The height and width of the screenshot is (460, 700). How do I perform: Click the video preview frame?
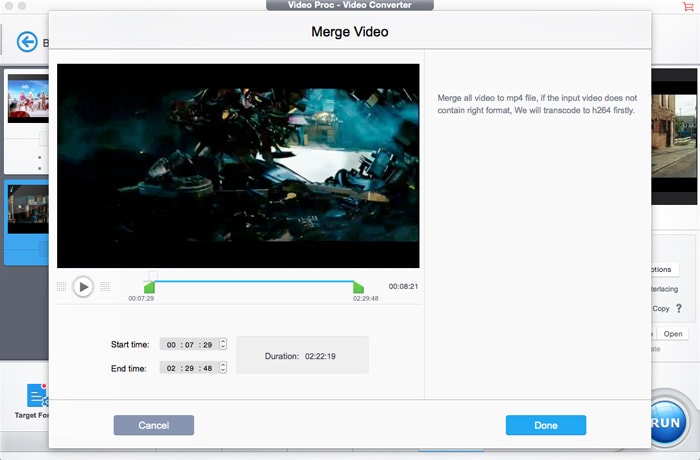238,166
